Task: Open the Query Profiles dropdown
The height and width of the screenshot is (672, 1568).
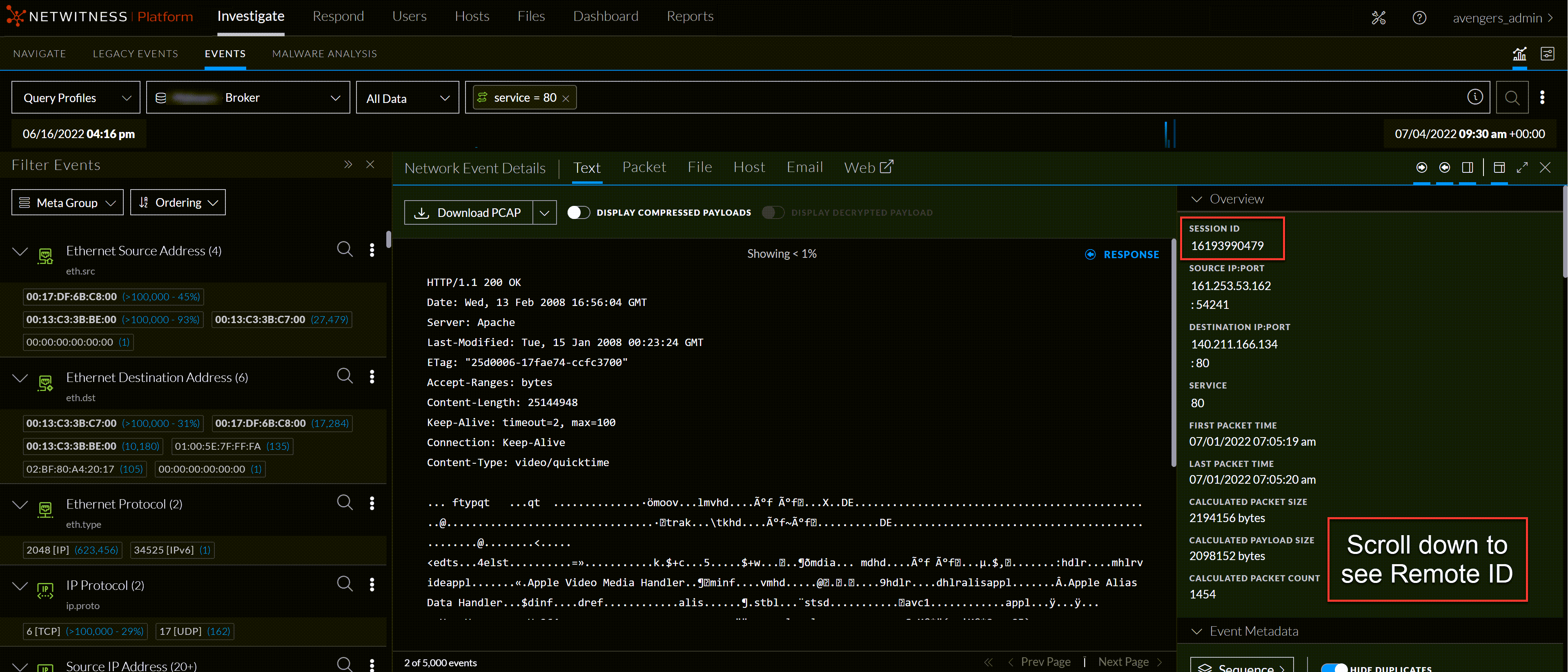Action: coord(76,98)
